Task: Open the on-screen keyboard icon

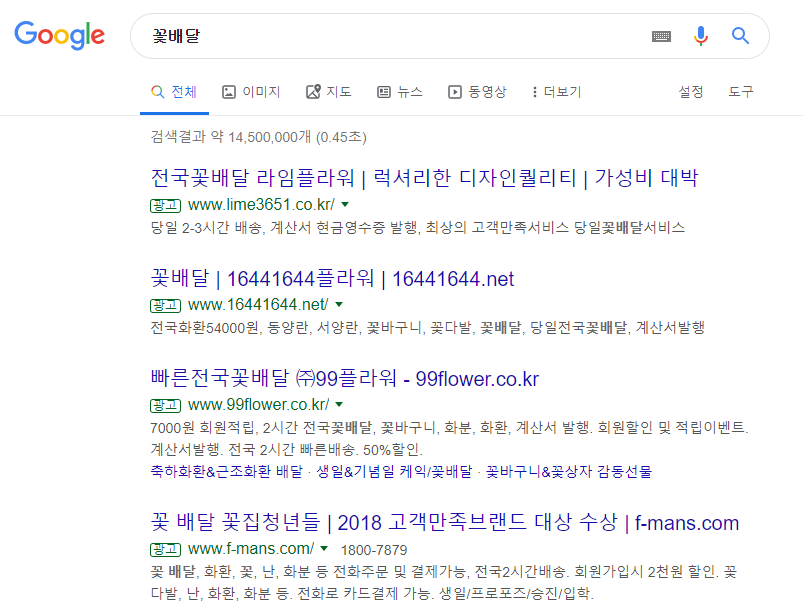Action: coord(661,36)
